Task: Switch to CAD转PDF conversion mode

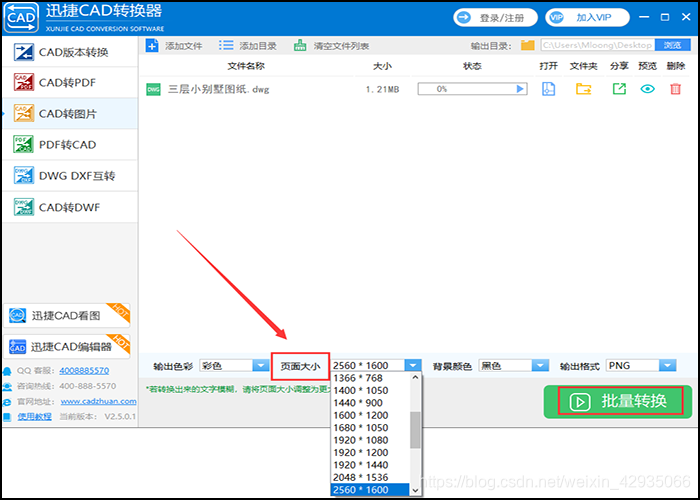Action: [x=70, y=83]
